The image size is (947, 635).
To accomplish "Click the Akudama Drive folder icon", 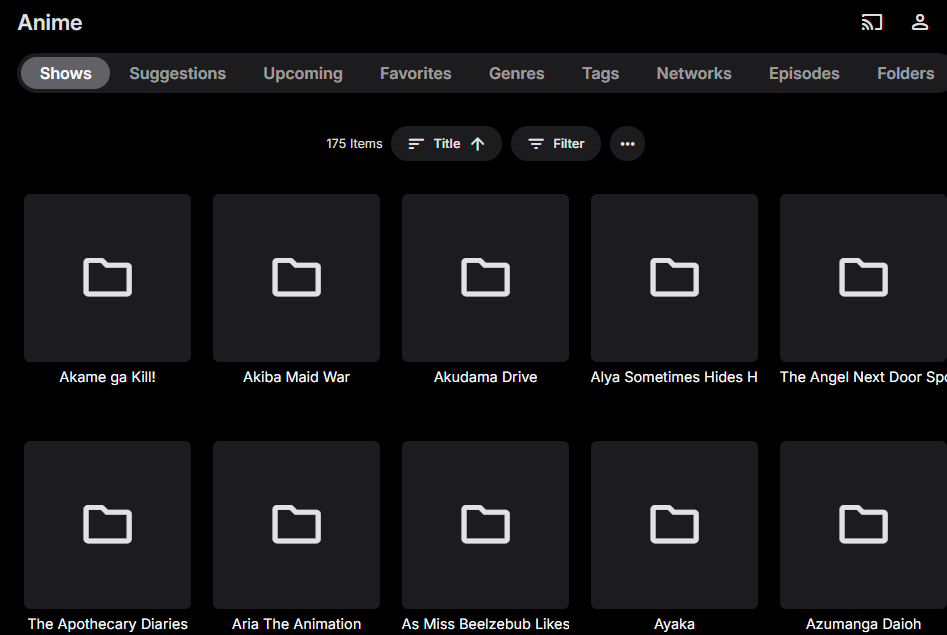I will coord(485,278).
